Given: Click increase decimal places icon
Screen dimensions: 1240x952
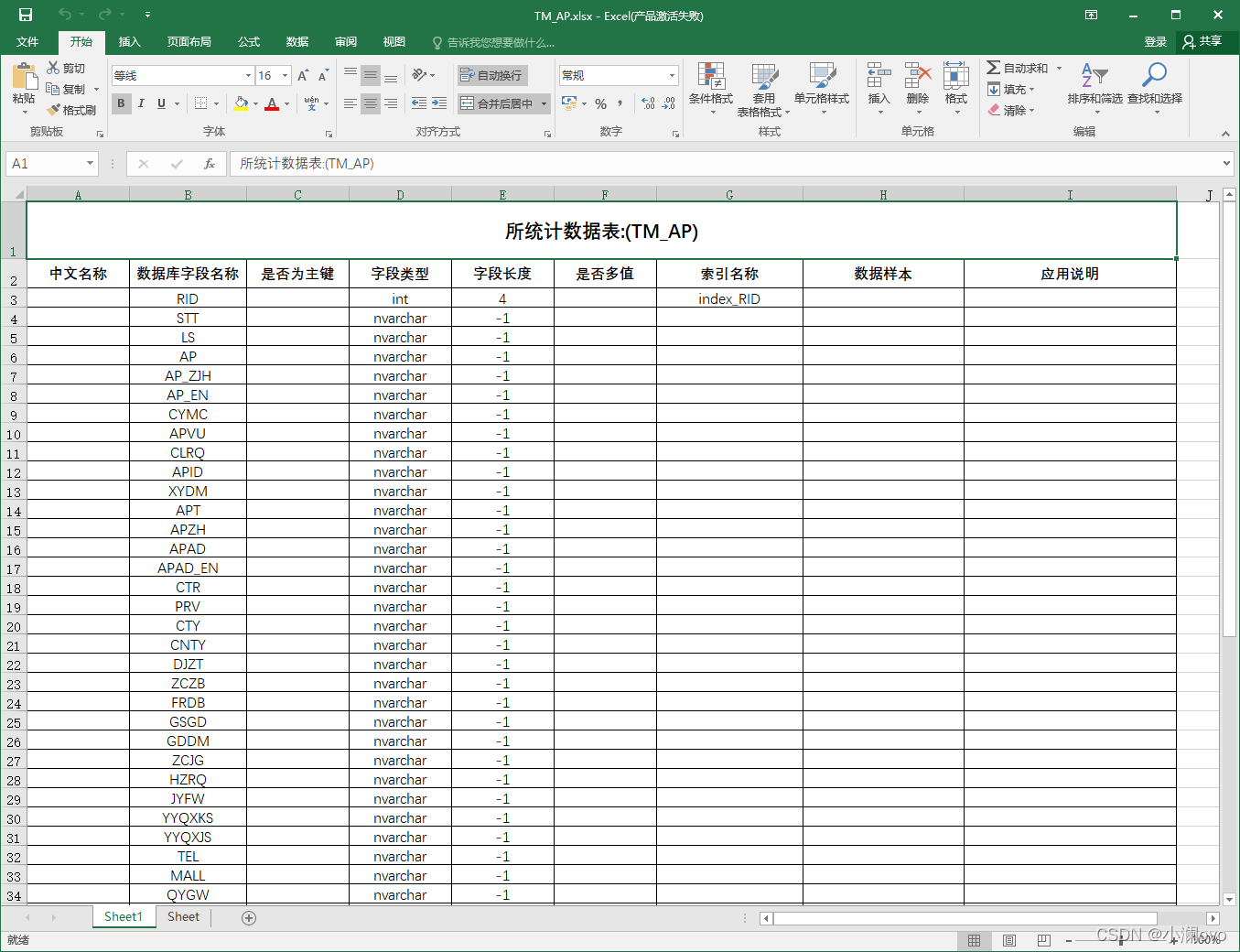Looking at the screenshot, I should click(x=649, y=103).
